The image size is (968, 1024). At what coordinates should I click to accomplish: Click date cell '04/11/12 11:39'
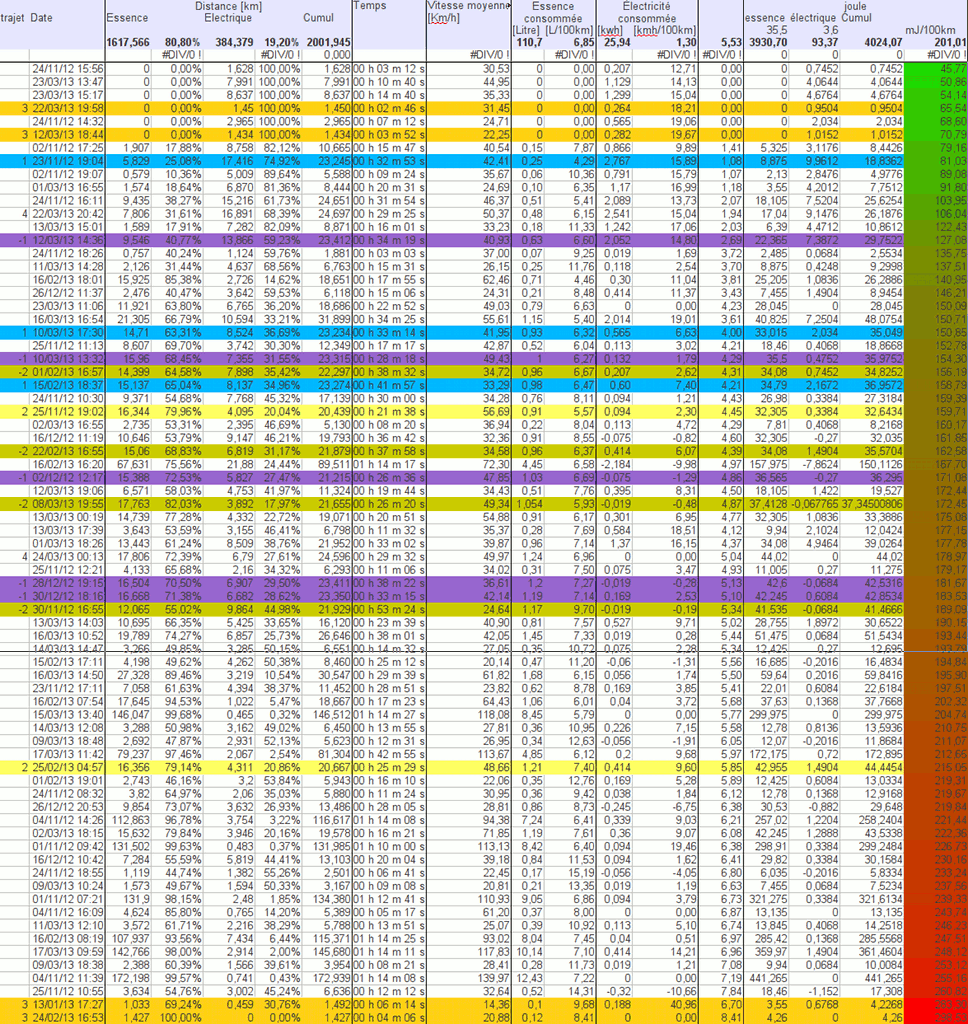(x=67, y=978)
